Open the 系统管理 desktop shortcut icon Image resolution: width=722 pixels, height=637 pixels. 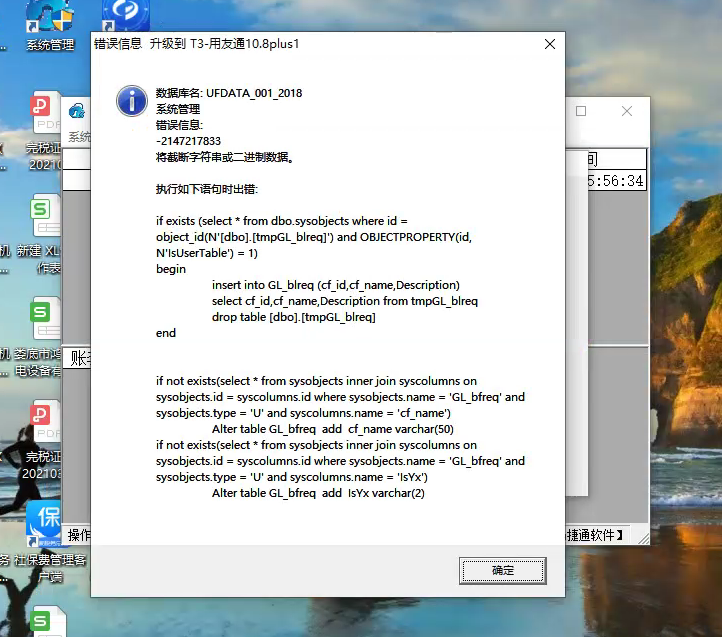point(50,25)
